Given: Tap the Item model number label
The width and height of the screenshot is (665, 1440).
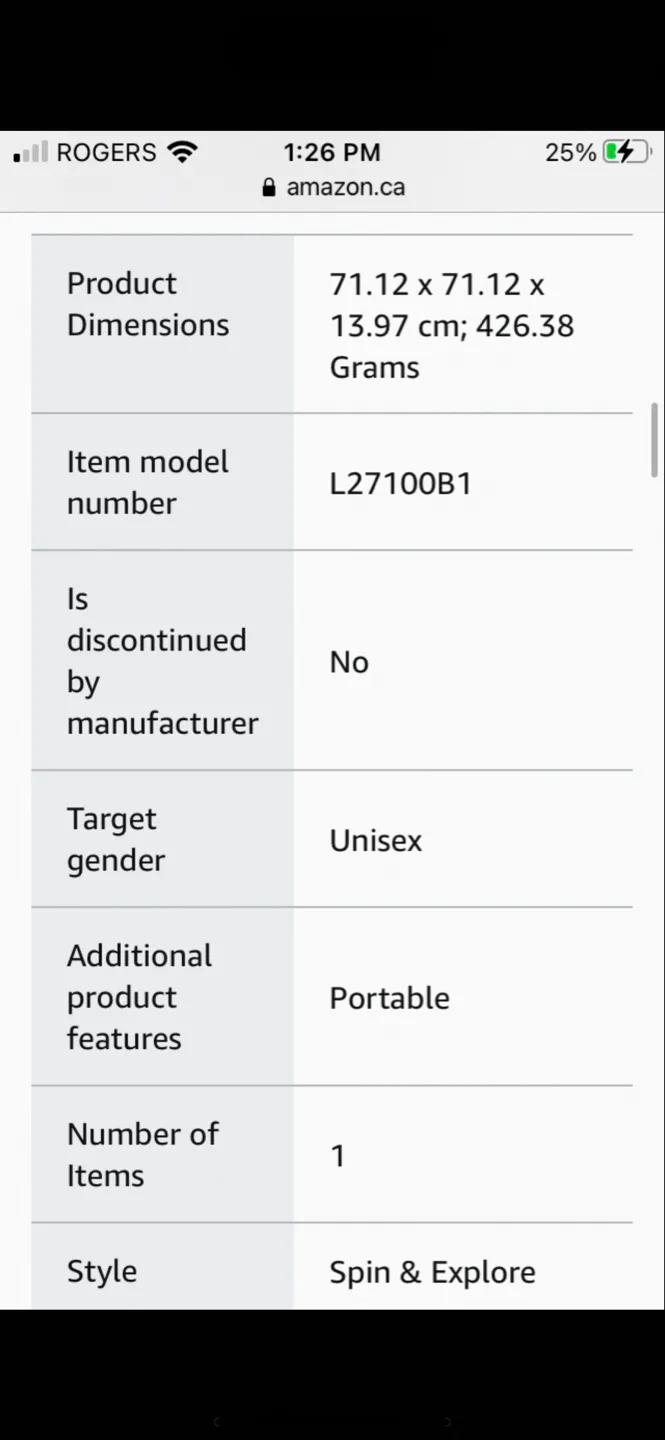Looking at the screenshot, I should [148, 482].
